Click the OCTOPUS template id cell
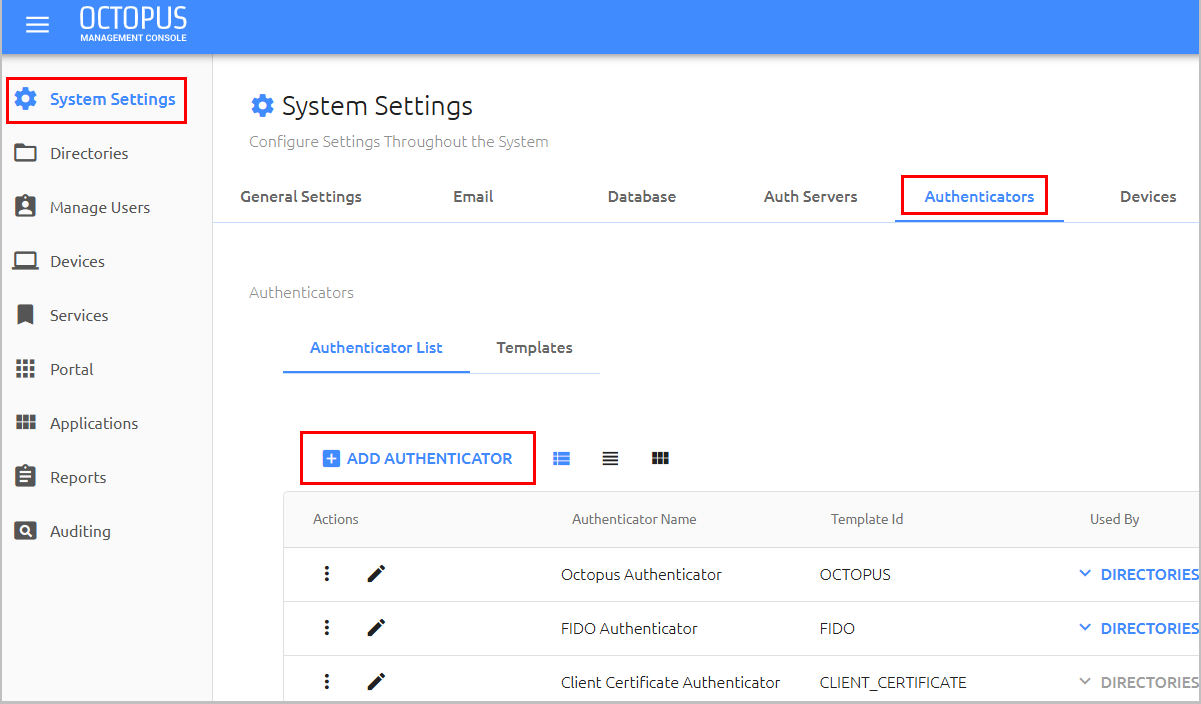This screenshot has height=704, width=1201. pyautogui.click(x=855, y=574)
